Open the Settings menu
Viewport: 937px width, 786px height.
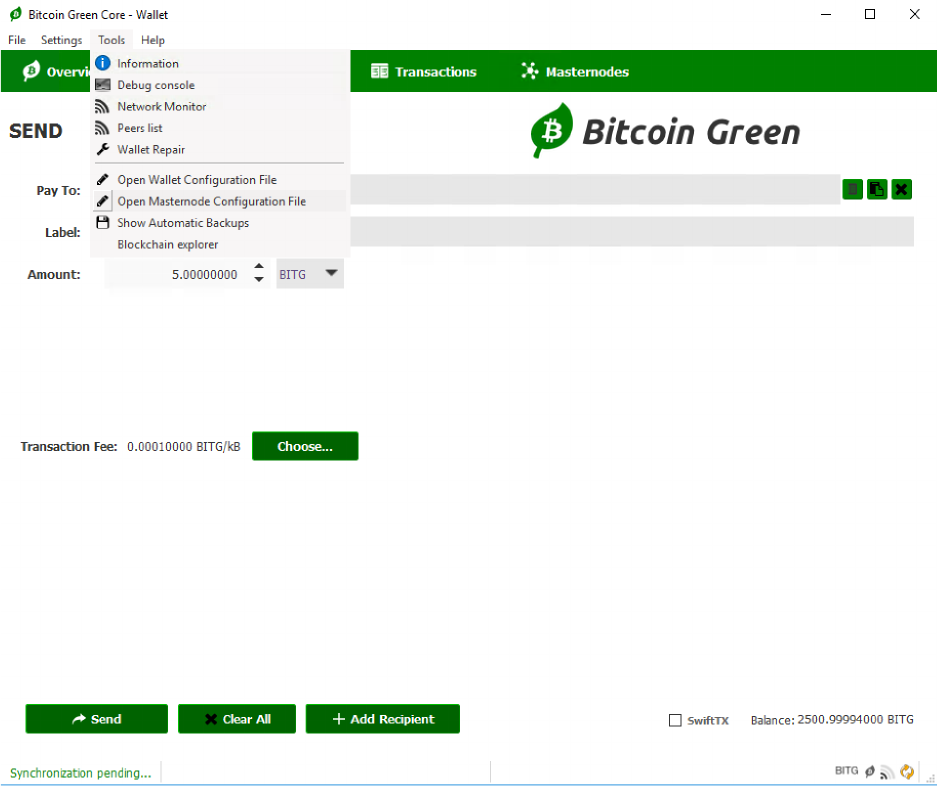pyautogui.click(x=61, y=40)
